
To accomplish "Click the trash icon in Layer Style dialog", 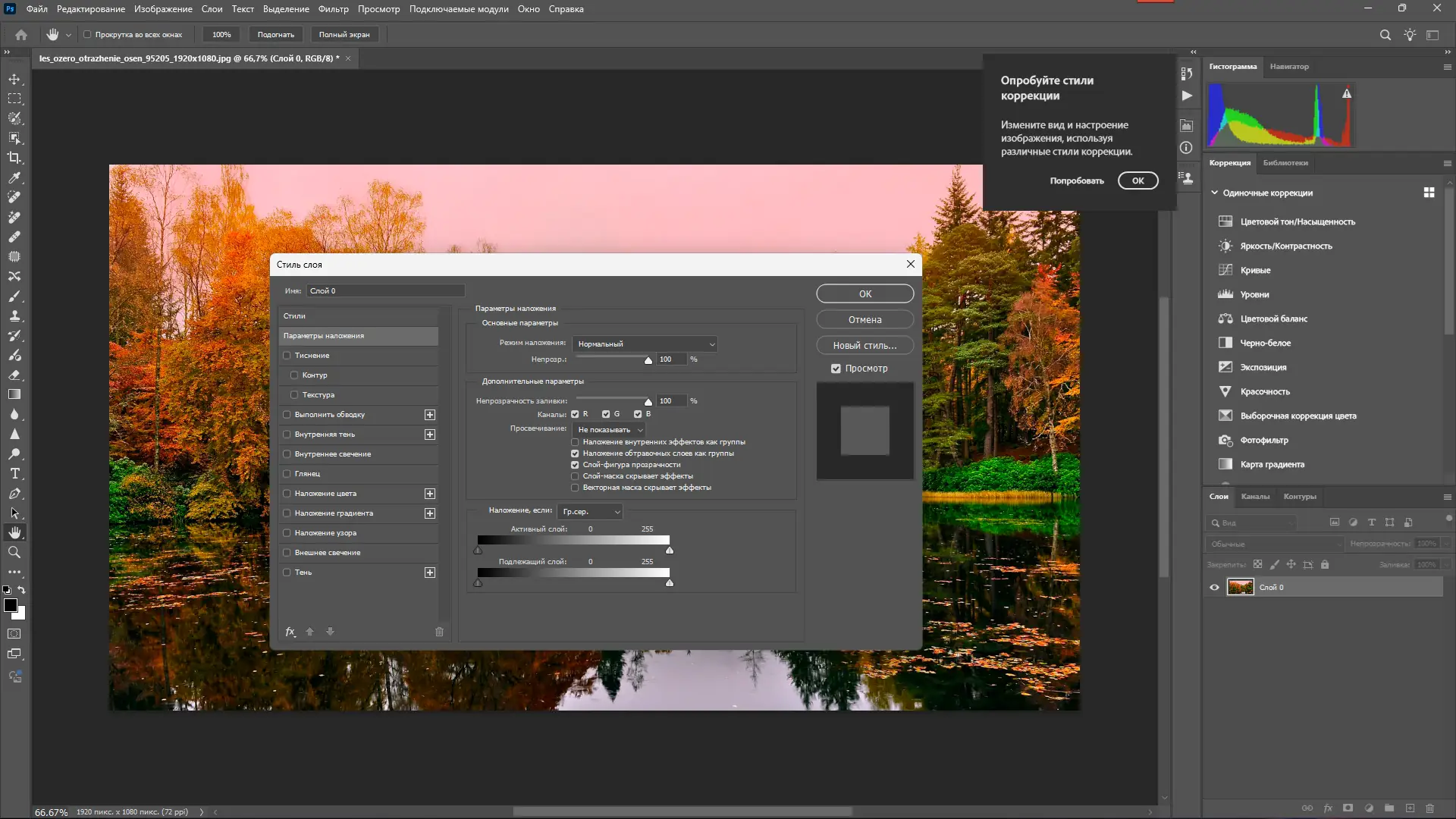I will click(x=439, y=632).
